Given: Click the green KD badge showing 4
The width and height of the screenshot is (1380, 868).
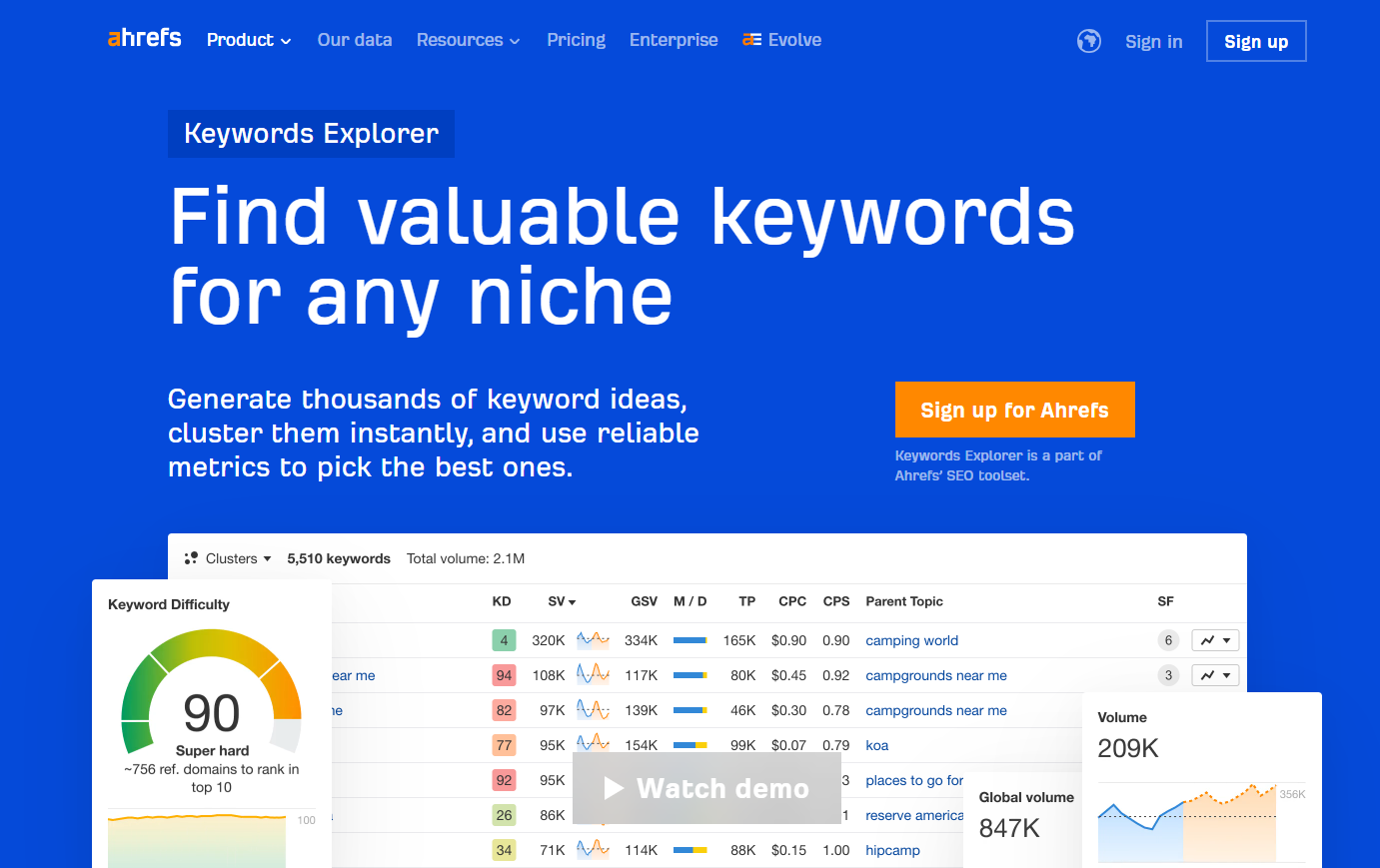Looking at the screenshot, I should 504,640.
